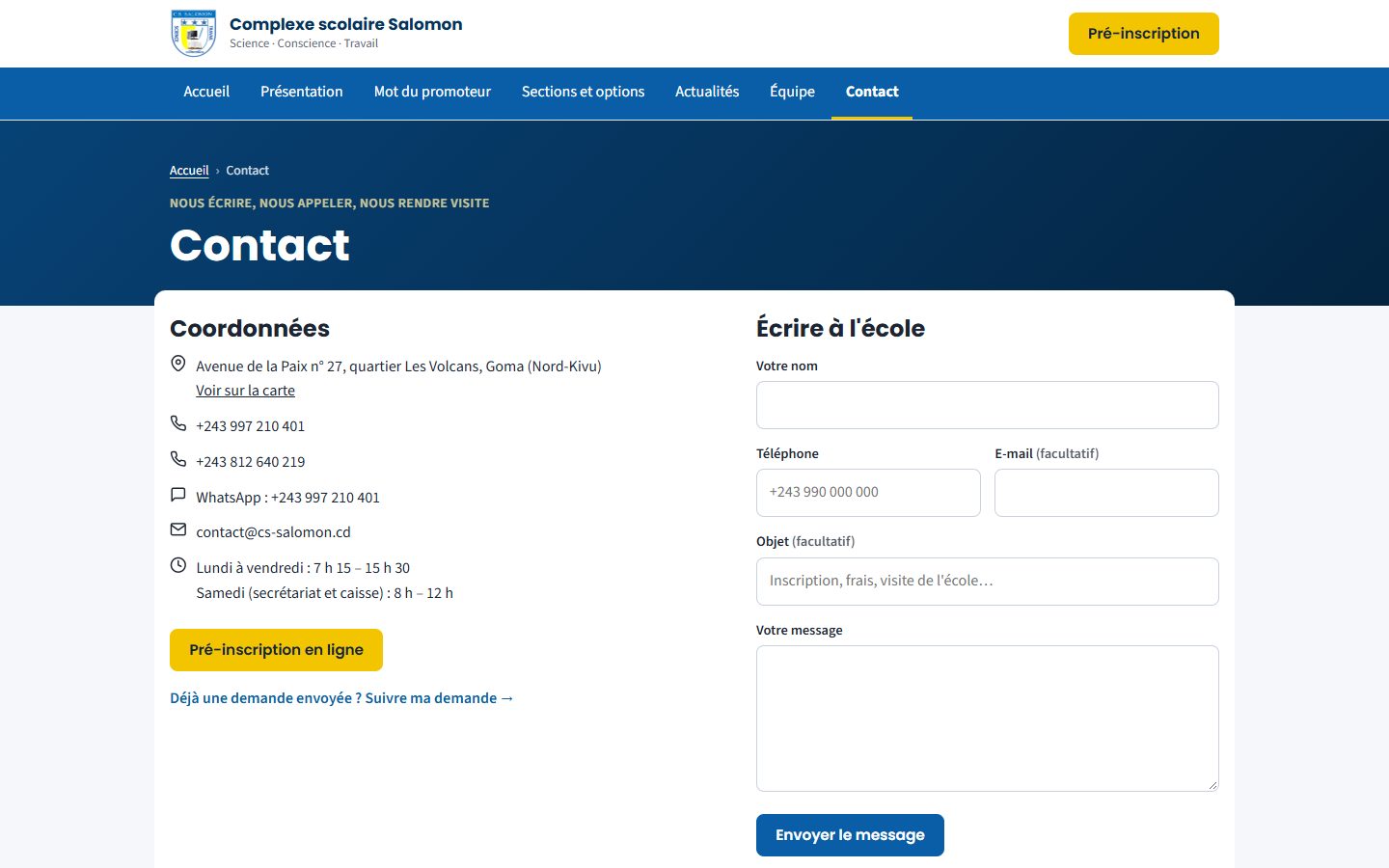The width and height of the screenshot is (1389, 868).
Task: Navigate to Actualités
Action: pos(707,92)
